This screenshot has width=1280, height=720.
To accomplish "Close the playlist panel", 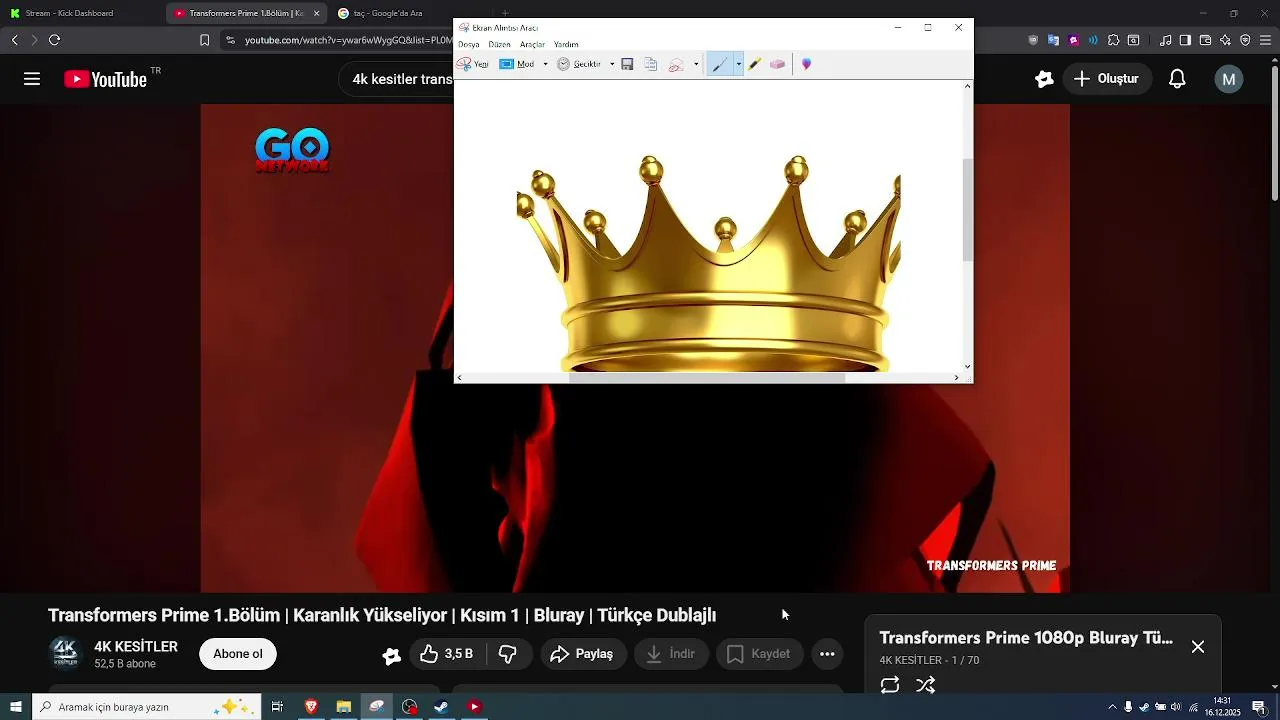I will [1198, 647].
